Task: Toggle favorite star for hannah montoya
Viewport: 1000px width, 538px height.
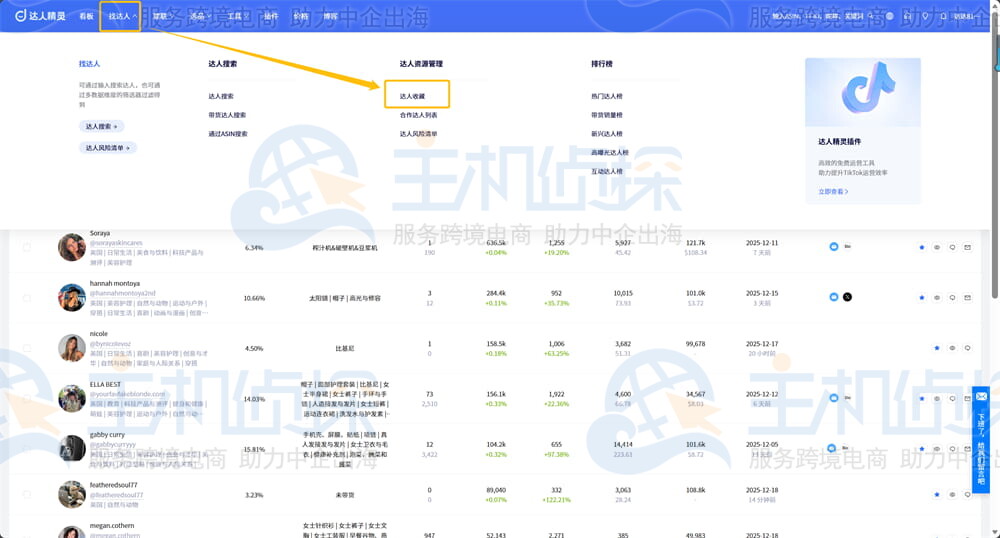Action: pos(922,298)
